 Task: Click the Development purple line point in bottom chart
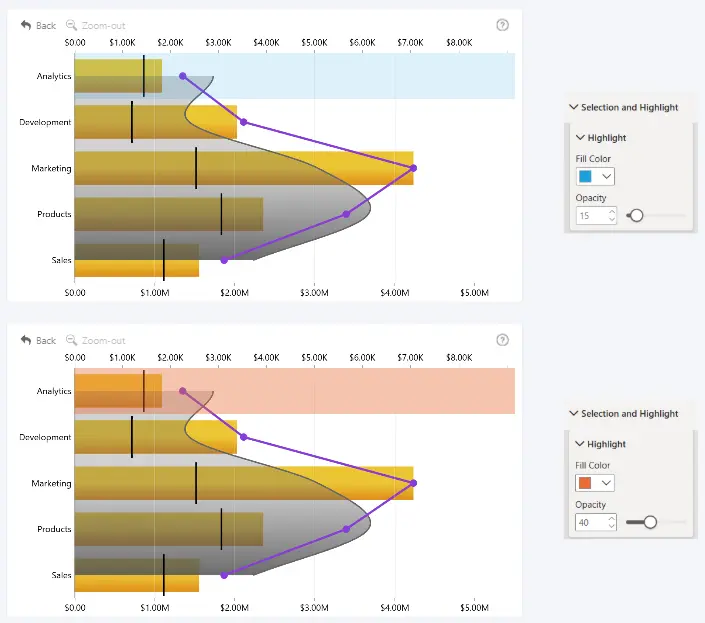tap(244, 437)
